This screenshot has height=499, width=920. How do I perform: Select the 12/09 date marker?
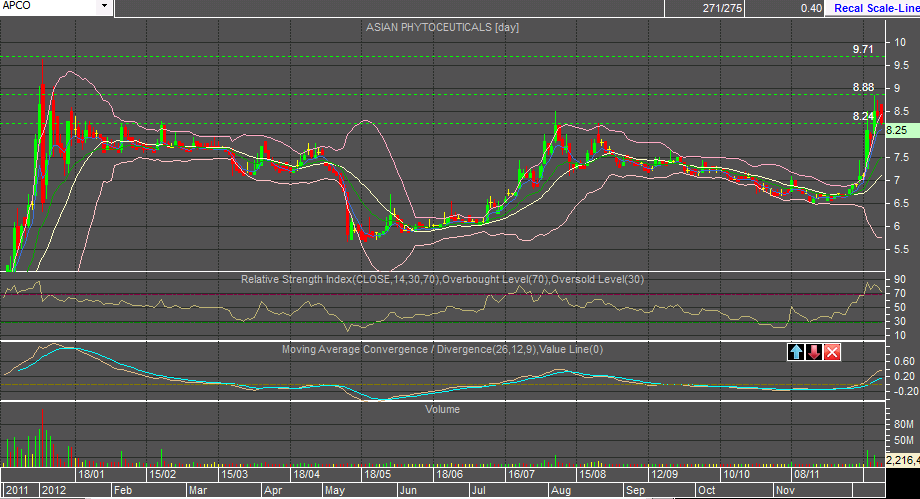(664, 474)
